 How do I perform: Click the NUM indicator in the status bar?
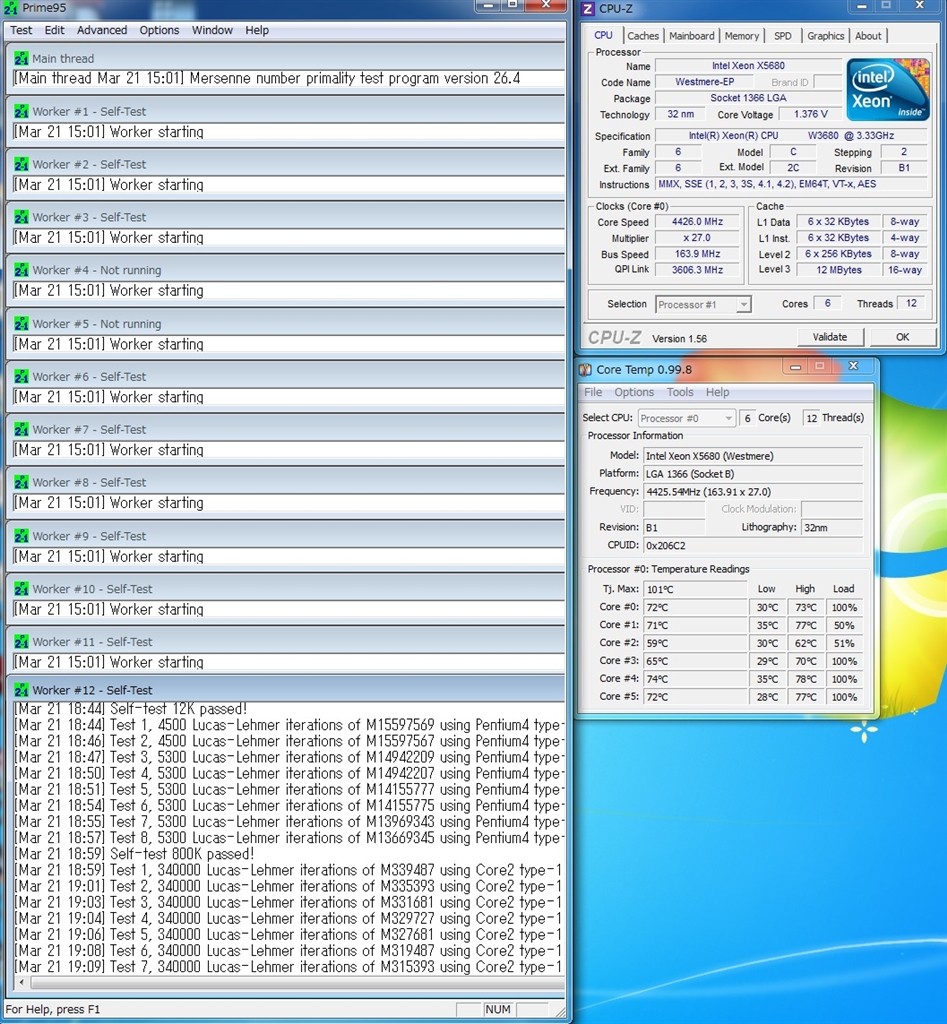pyautogui.click(x=498, y=1009)
